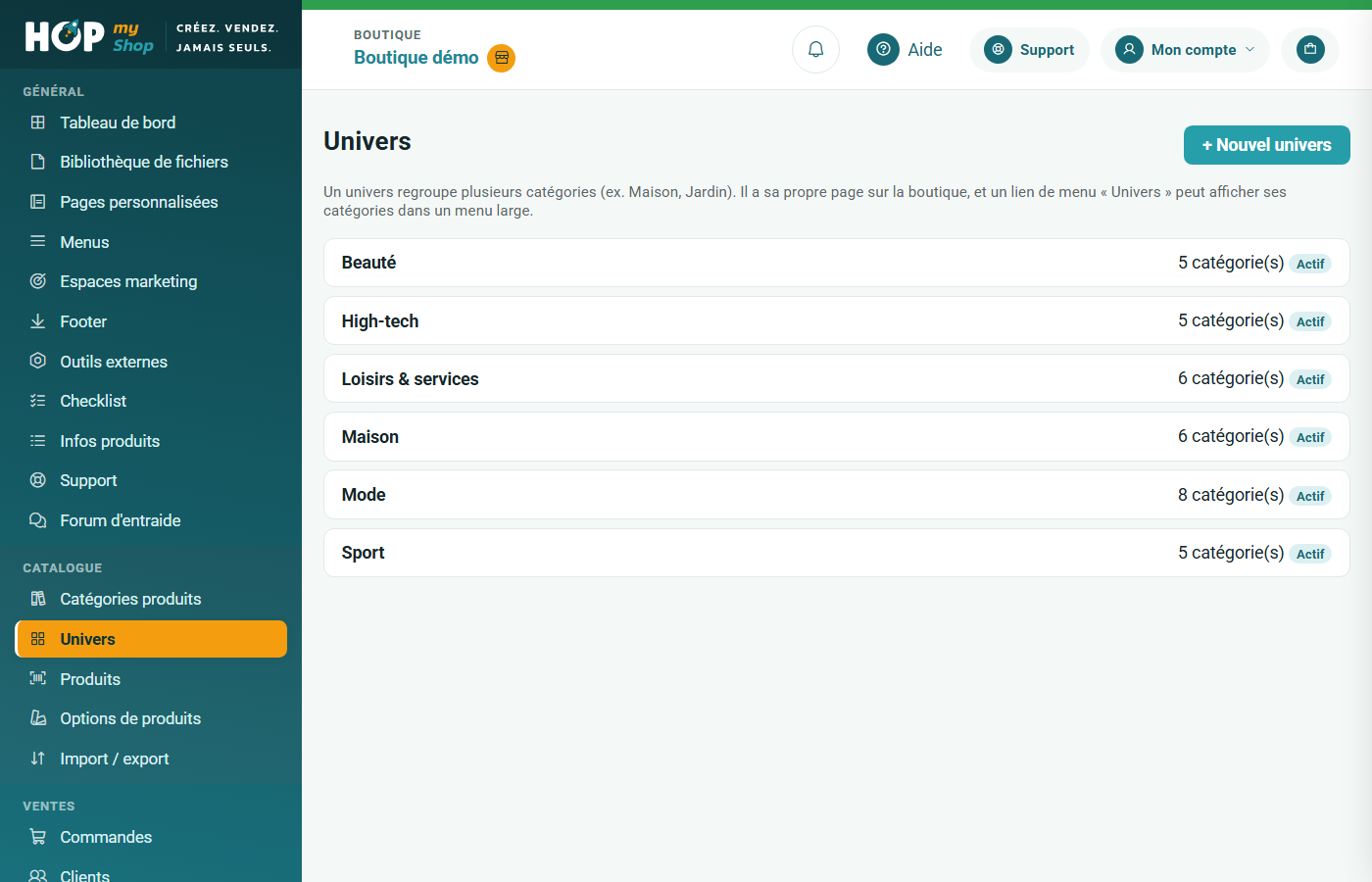Image resolution: width=1372 pixels, height=882 pixels.
Task: Click the Actif badge on the Mode row
Action: (x=1310, y=496)
